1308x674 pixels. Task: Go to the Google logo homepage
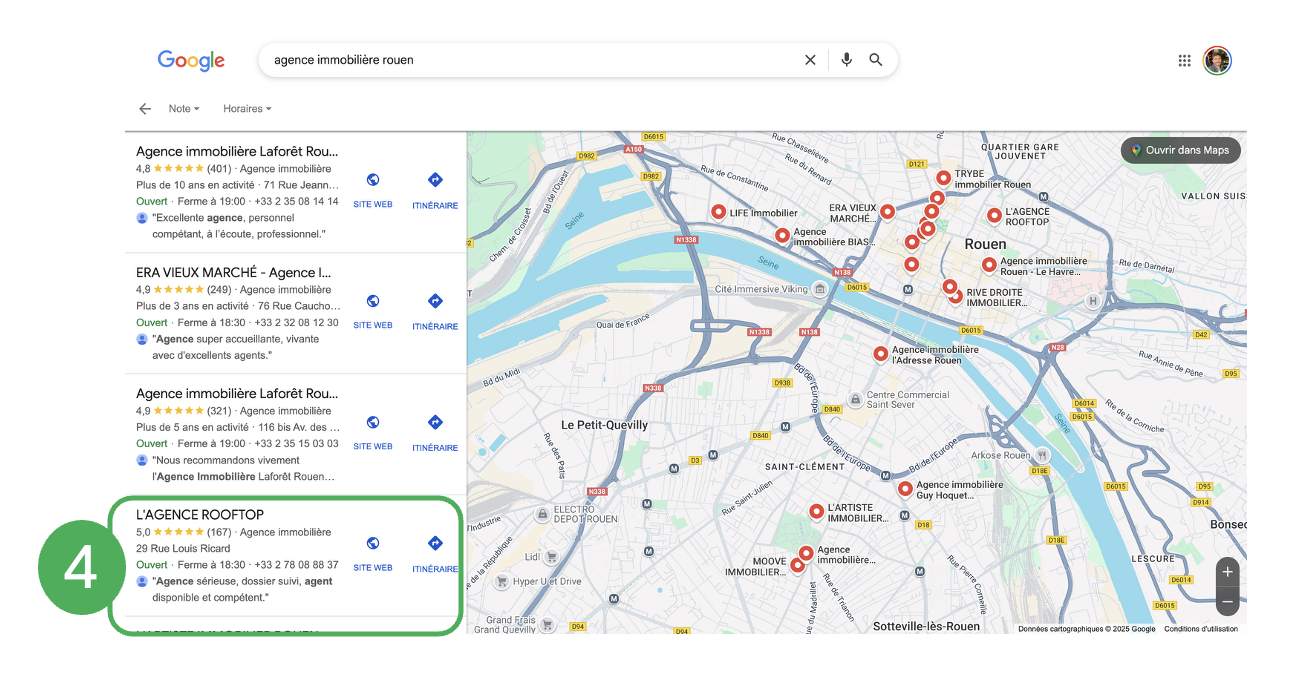[191, 61]
